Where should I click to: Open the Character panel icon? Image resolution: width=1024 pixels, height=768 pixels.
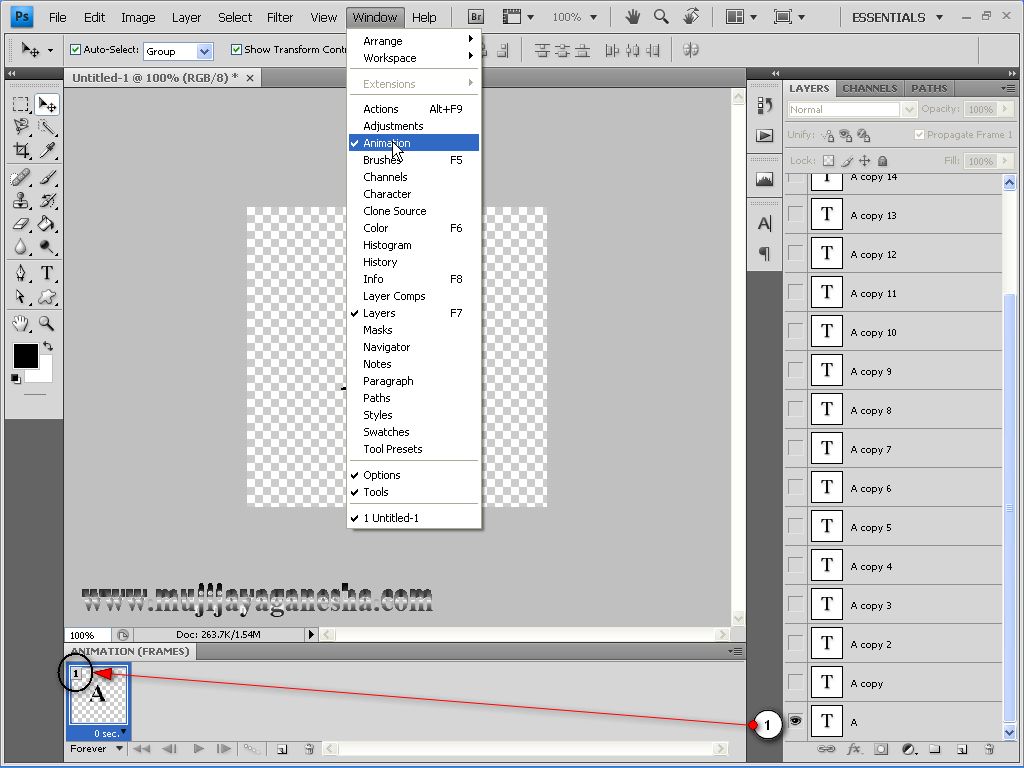coord(765,224)
